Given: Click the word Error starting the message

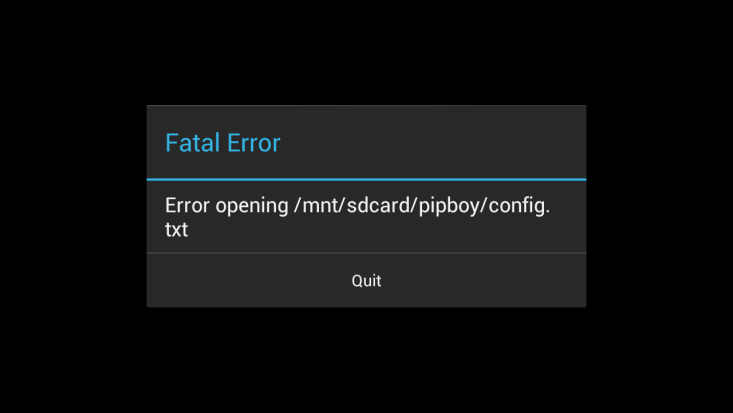Looking at the screenshot, I should pyautogui.click(x=187, y=205).
